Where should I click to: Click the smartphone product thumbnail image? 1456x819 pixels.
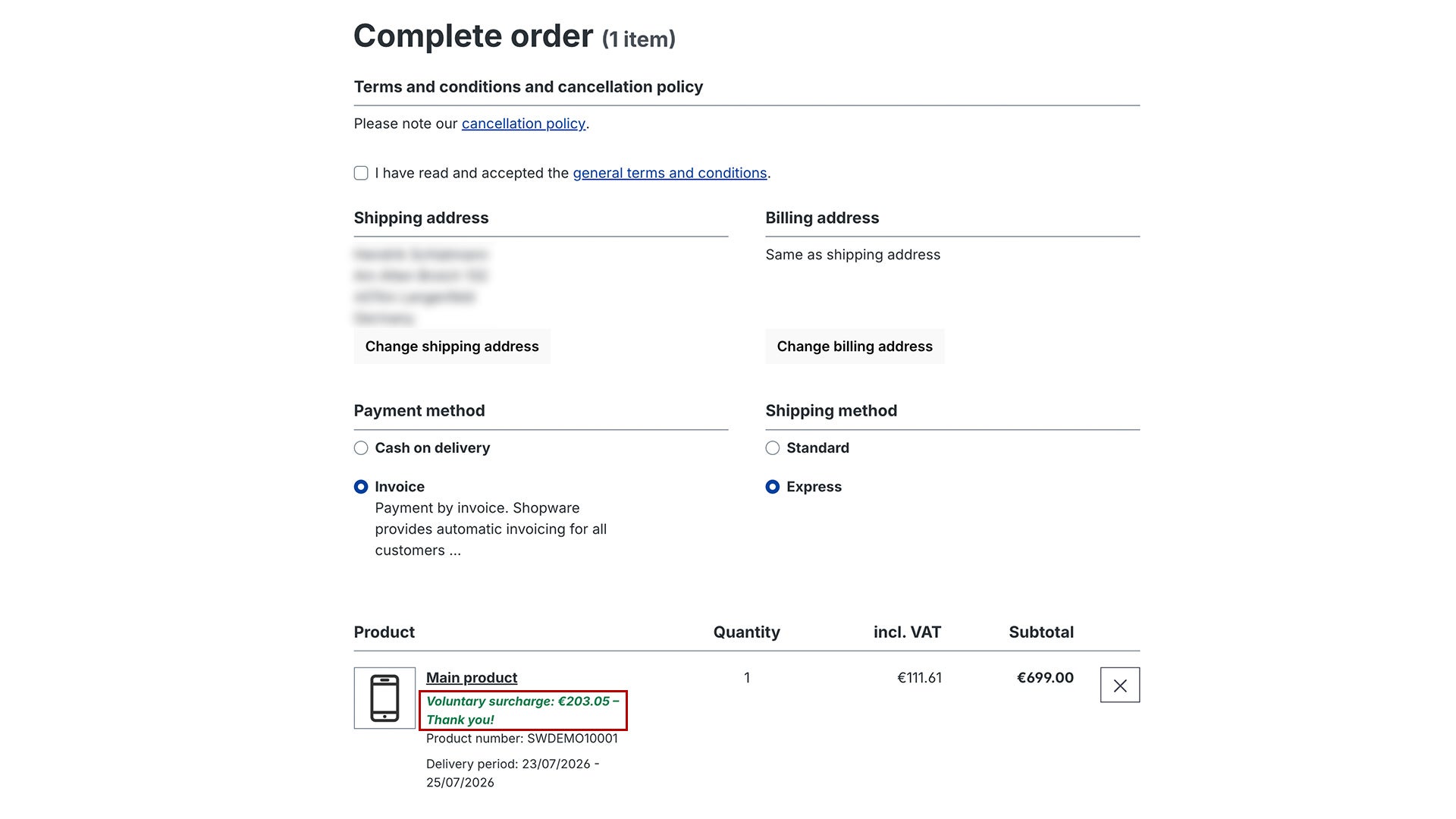tap(384, 698)
